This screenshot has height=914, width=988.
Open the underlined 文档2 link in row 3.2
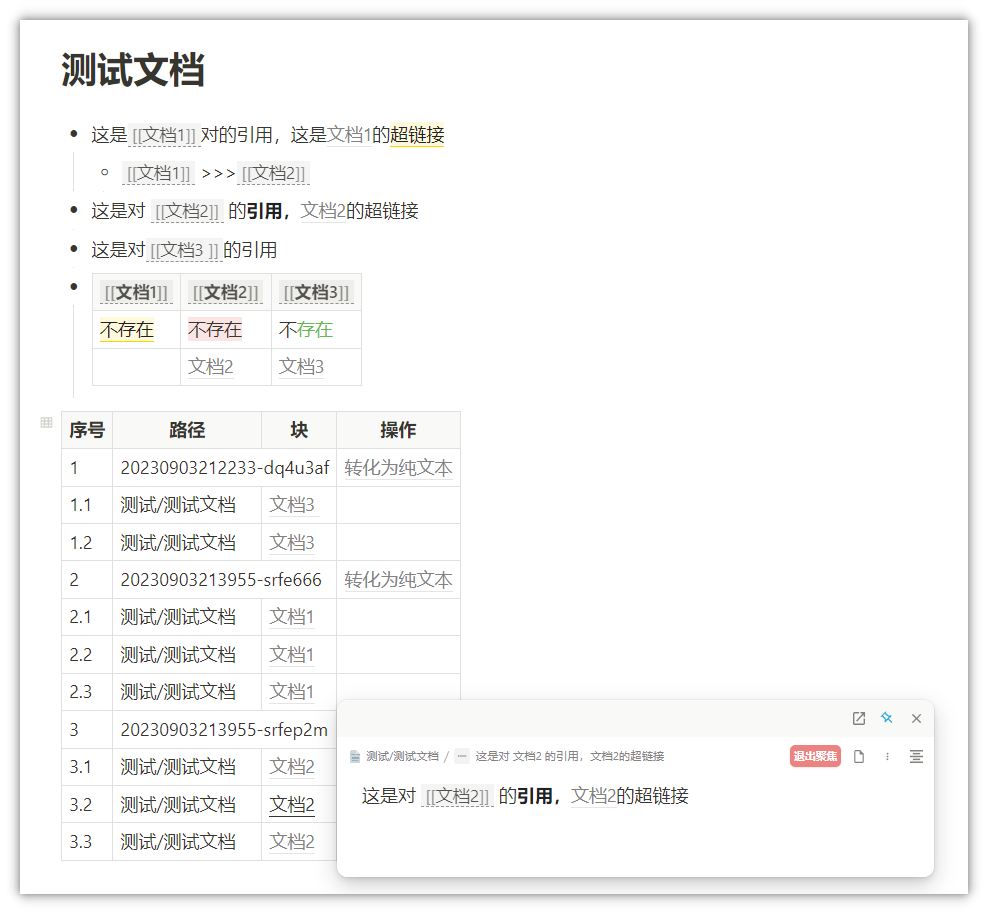(x=292, y=805)
